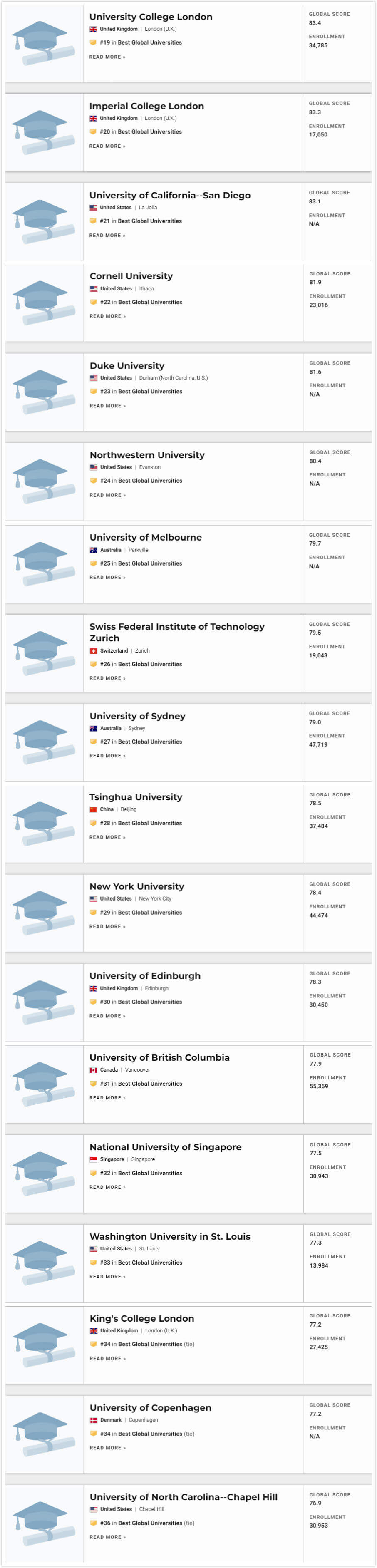Open Northwestern University title link
Image resolution: width=377 pixels, height=1568 pixels.
pyautogui.click(x=147, y=455)
